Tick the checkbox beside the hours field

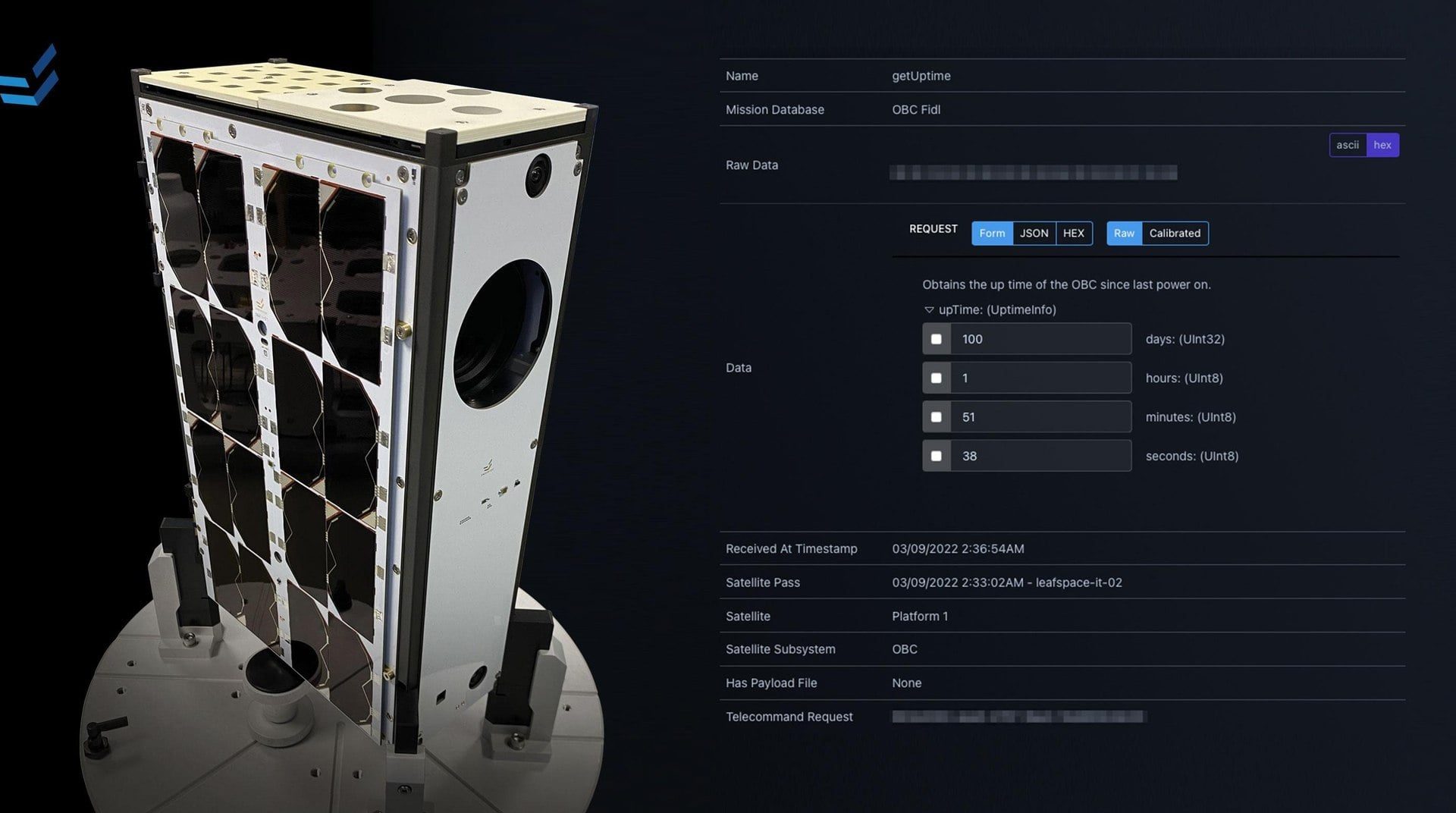tap(937, 378)
